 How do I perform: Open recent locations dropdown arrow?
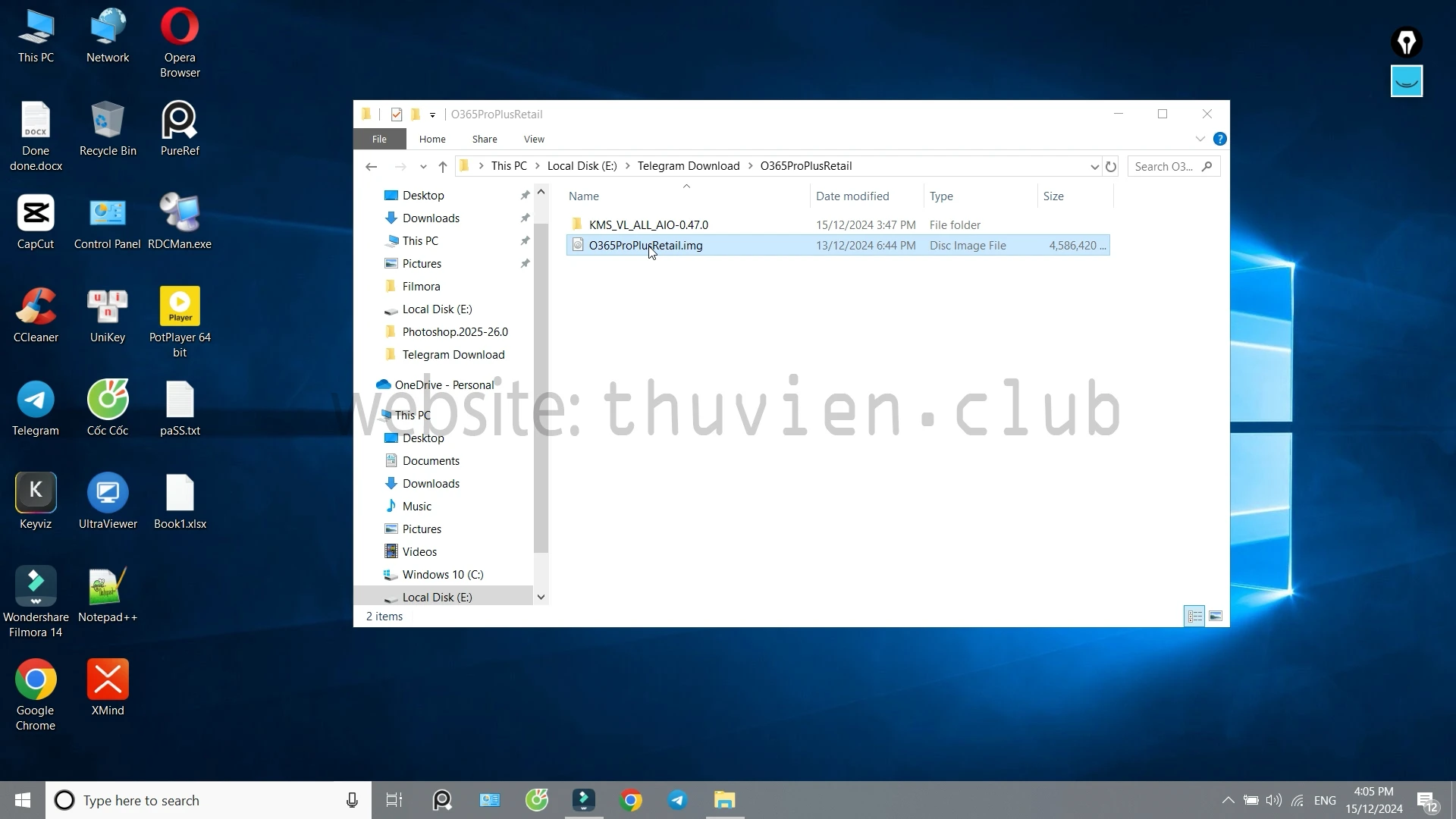pos(423,167)
